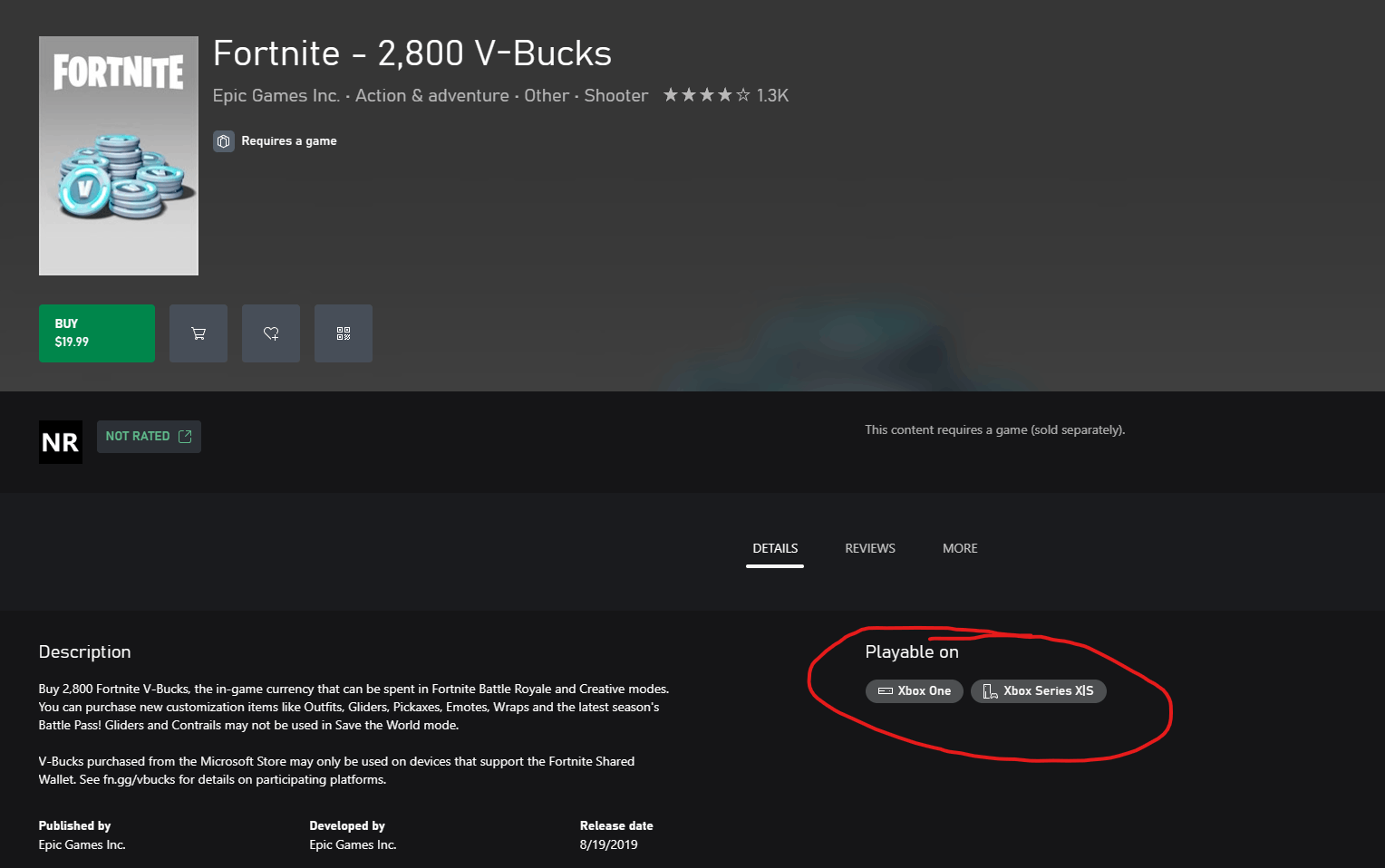Click the Requires a game package icon

click(x=224, y=141)
